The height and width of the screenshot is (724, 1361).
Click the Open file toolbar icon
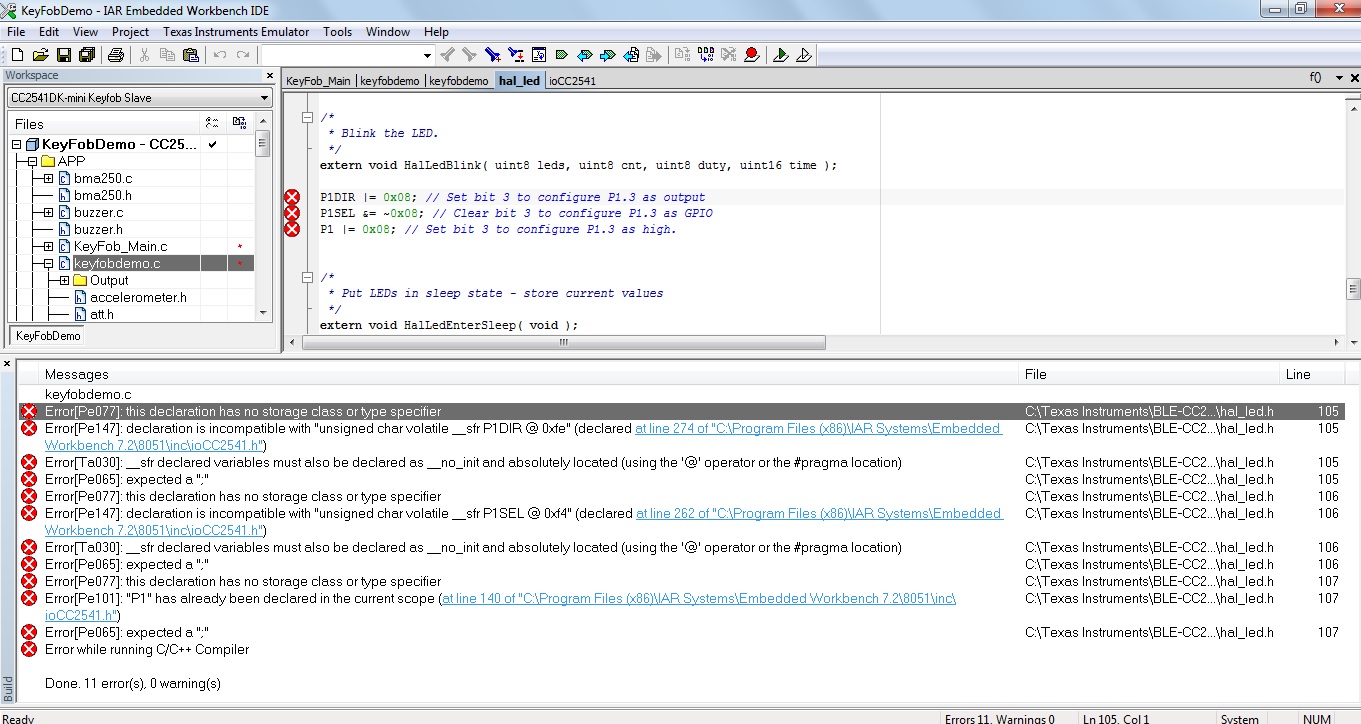pos(40,55)
